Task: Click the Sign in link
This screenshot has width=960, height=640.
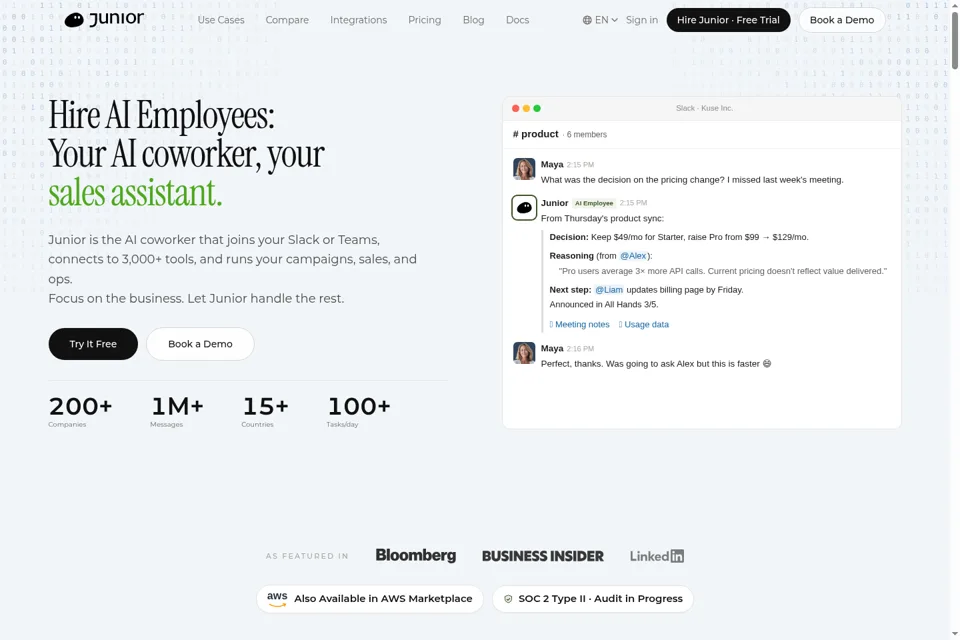Action: point(642,20)
